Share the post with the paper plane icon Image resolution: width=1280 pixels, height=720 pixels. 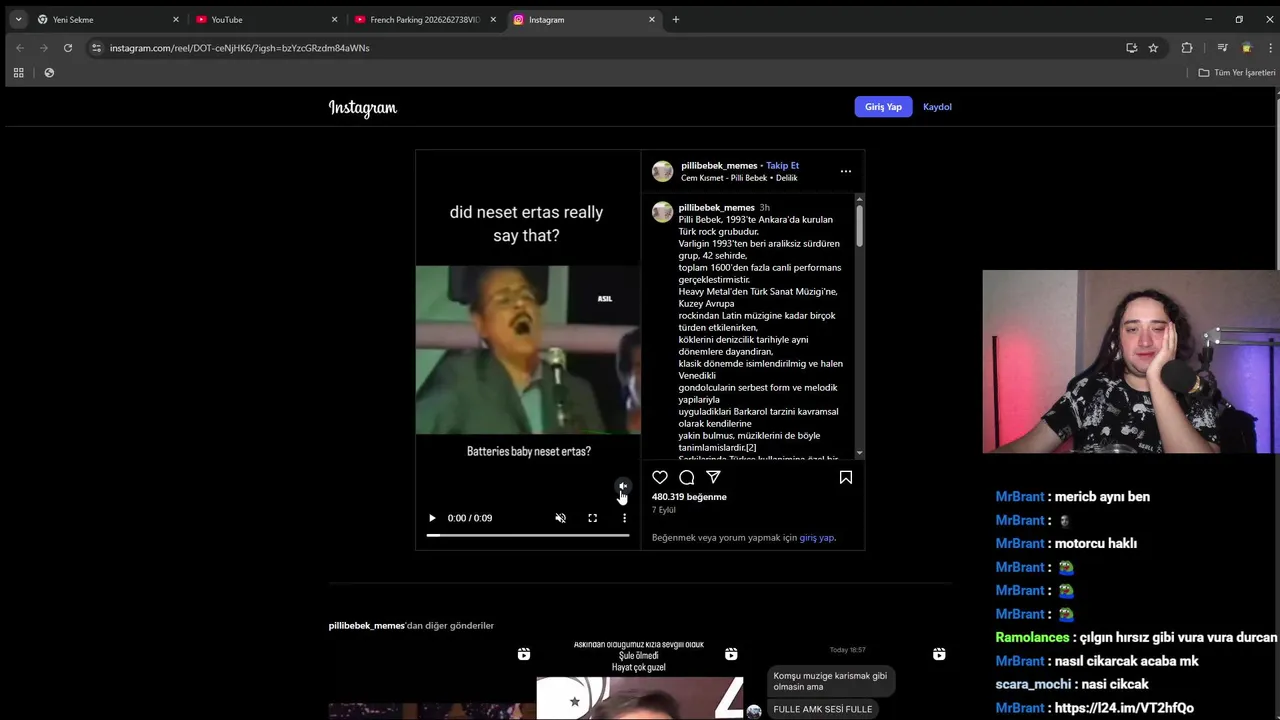(x=713, y=477)
